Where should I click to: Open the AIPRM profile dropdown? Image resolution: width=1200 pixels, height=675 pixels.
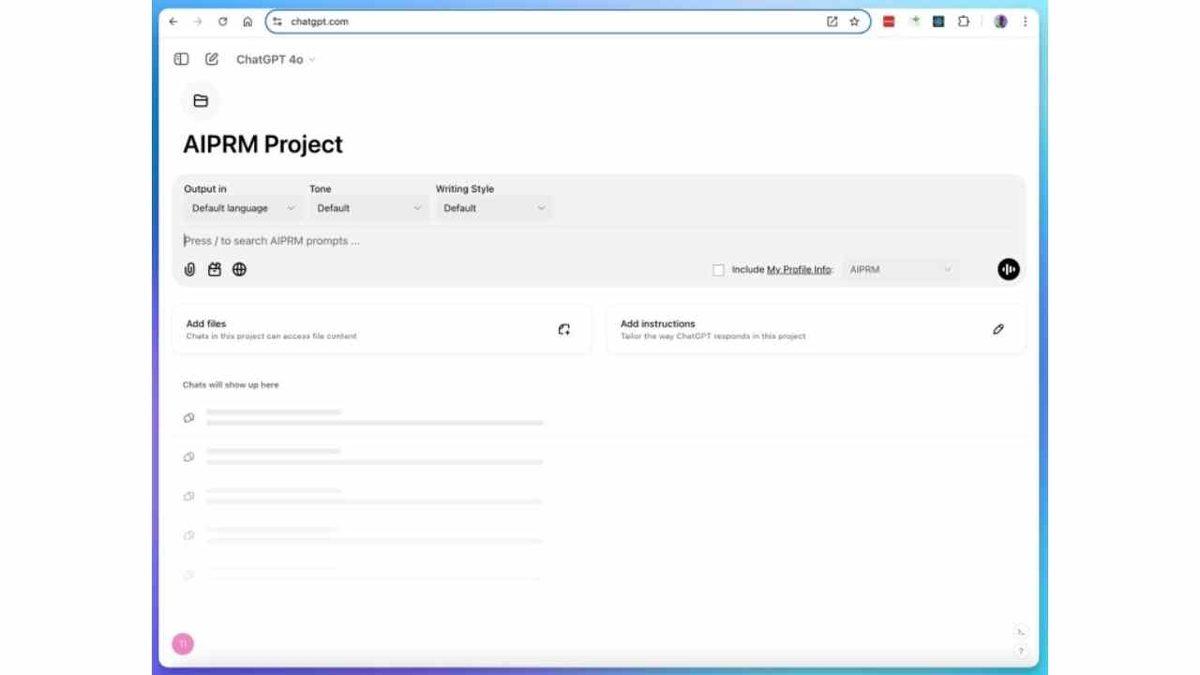tap(899, 269)
